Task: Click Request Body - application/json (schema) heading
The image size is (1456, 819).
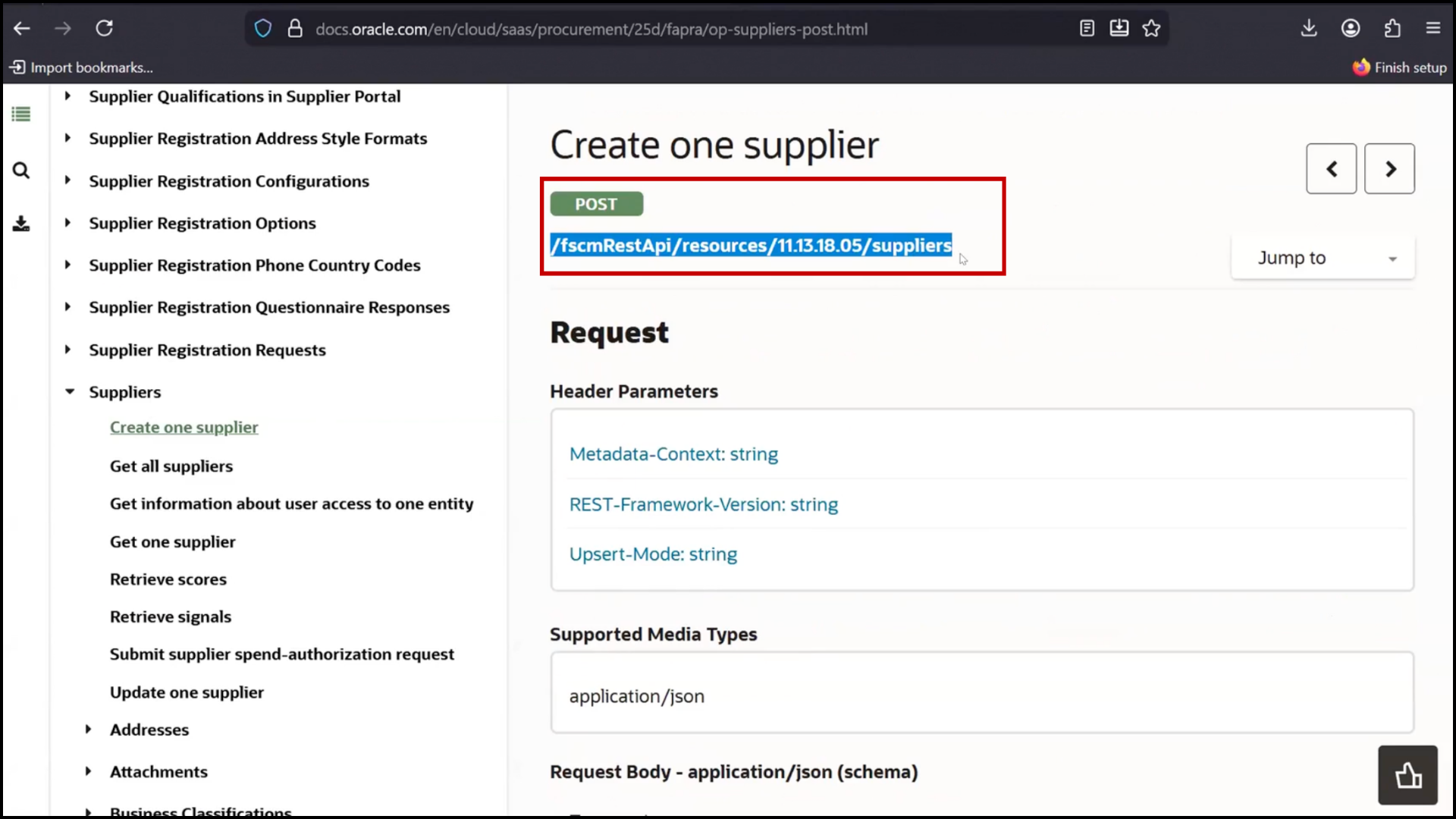Action: (734, 772)
